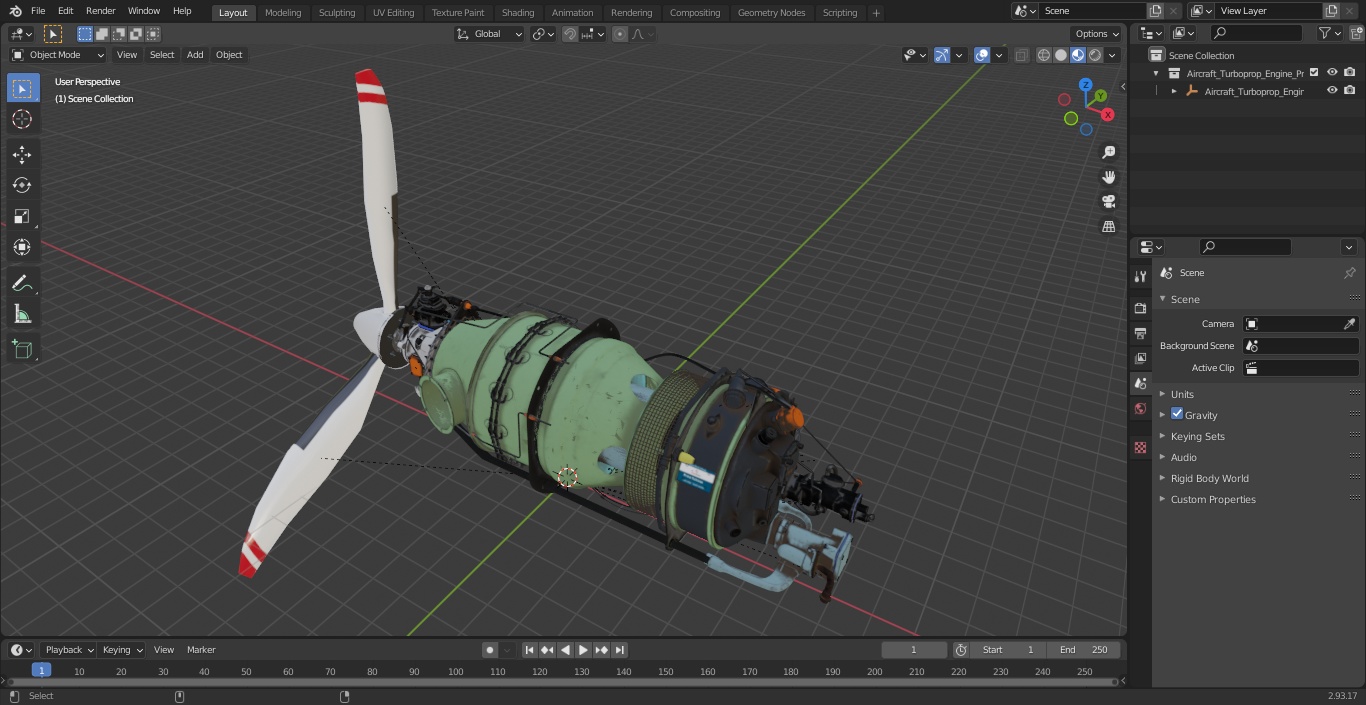Open the Tool properties tab
The image size is (1366, 705).
click(x=1140, y=276)
